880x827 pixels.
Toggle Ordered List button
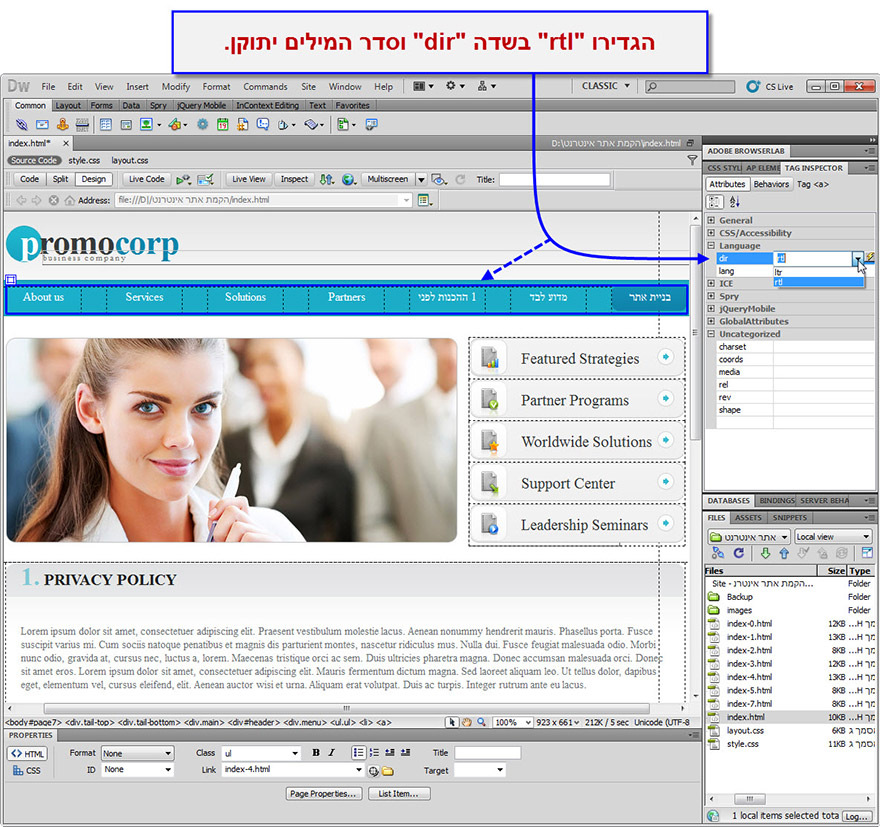pyautogui.click(x=374, y=753)
